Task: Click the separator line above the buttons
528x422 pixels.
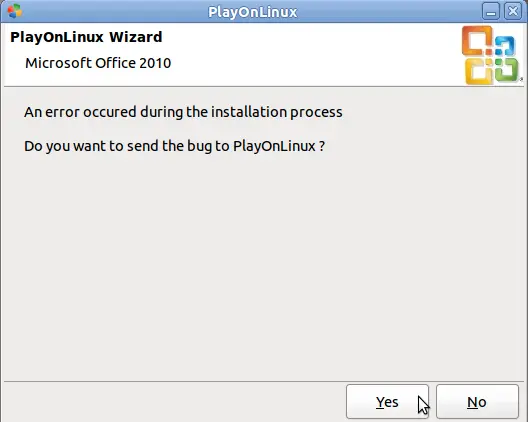Action: pyautogui.click(x=264, y=382)
